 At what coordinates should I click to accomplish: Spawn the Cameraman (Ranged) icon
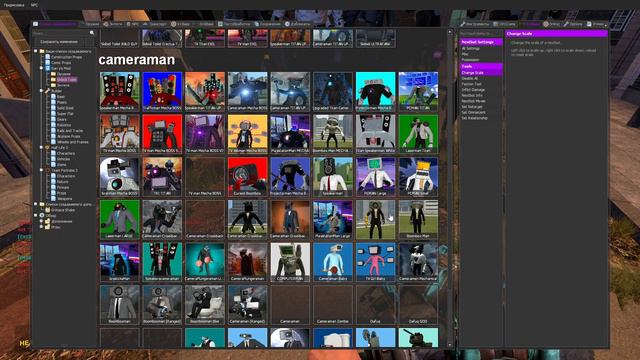click(x=247, y=304)
